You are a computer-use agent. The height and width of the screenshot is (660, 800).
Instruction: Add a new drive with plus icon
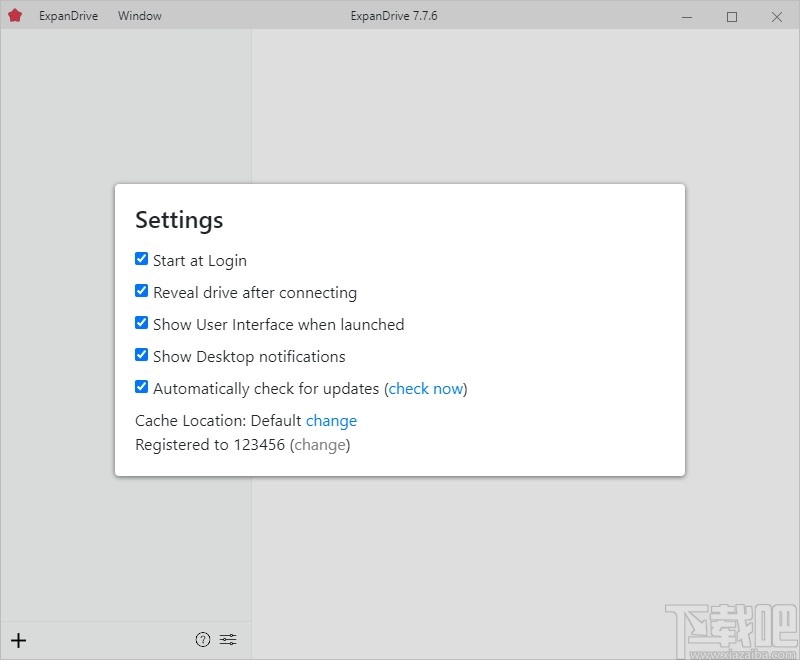(18, 640)
